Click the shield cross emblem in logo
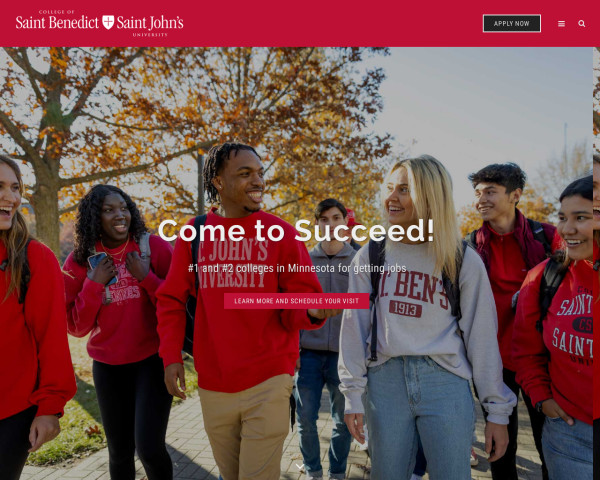Viewport: 600px width, 480px height. (x=108, y=22)
